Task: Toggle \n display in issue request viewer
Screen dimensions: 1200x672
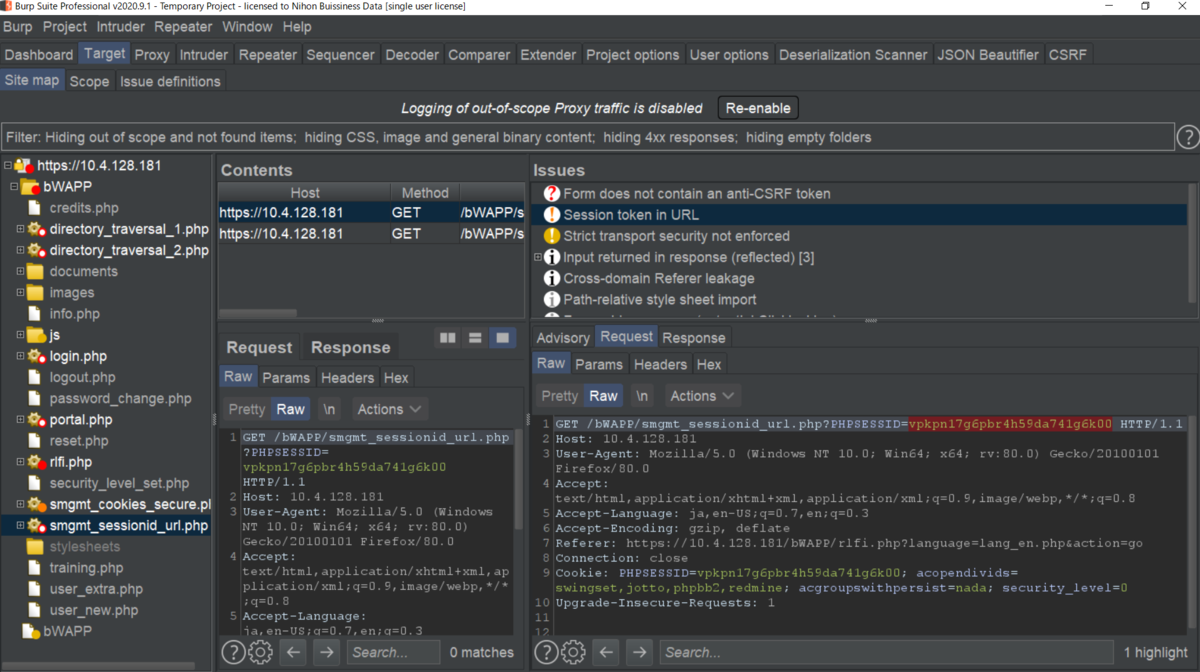Action: [x=642, y=396]
